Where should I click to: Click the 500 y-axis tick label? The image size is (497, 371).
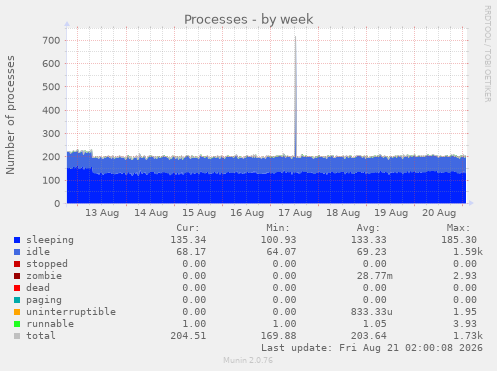[x=51, y=87]
